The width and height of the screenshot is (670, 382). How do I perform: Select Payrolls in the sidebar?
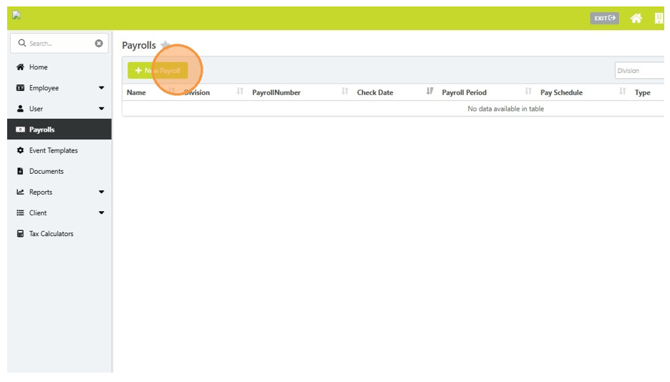point(59,129)
